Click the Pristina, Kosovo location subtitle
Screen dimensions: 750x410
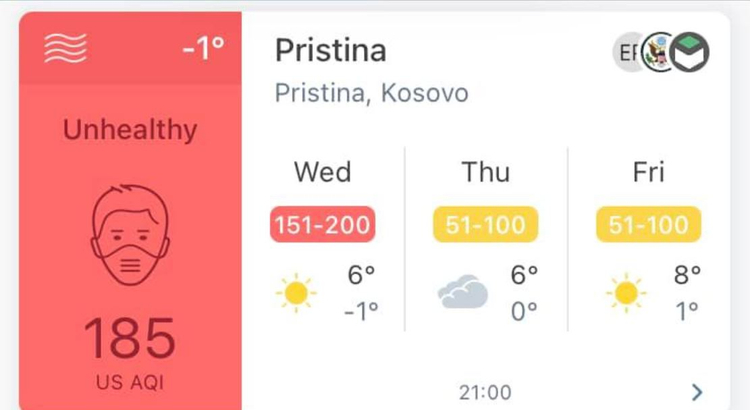(x=372, y=93)
